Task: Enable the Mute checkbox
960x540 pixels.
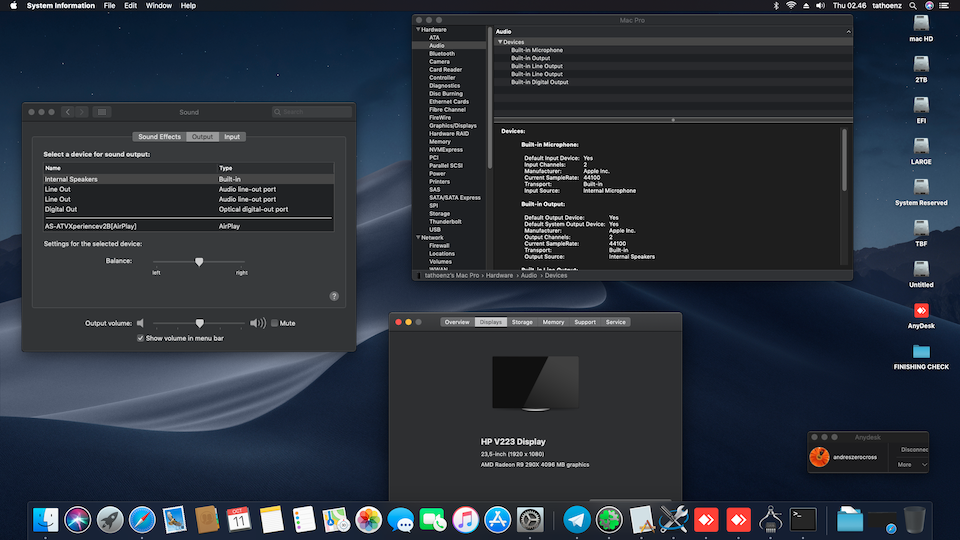Action: (275, 323)
